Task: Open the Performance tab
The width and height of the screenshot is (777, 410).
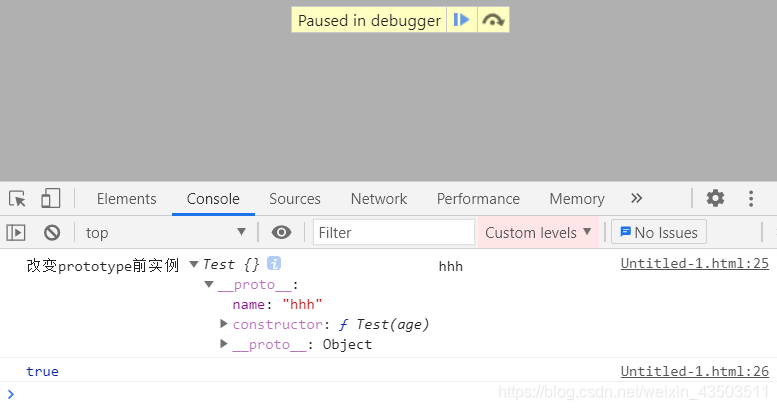Action: [478, 199]
